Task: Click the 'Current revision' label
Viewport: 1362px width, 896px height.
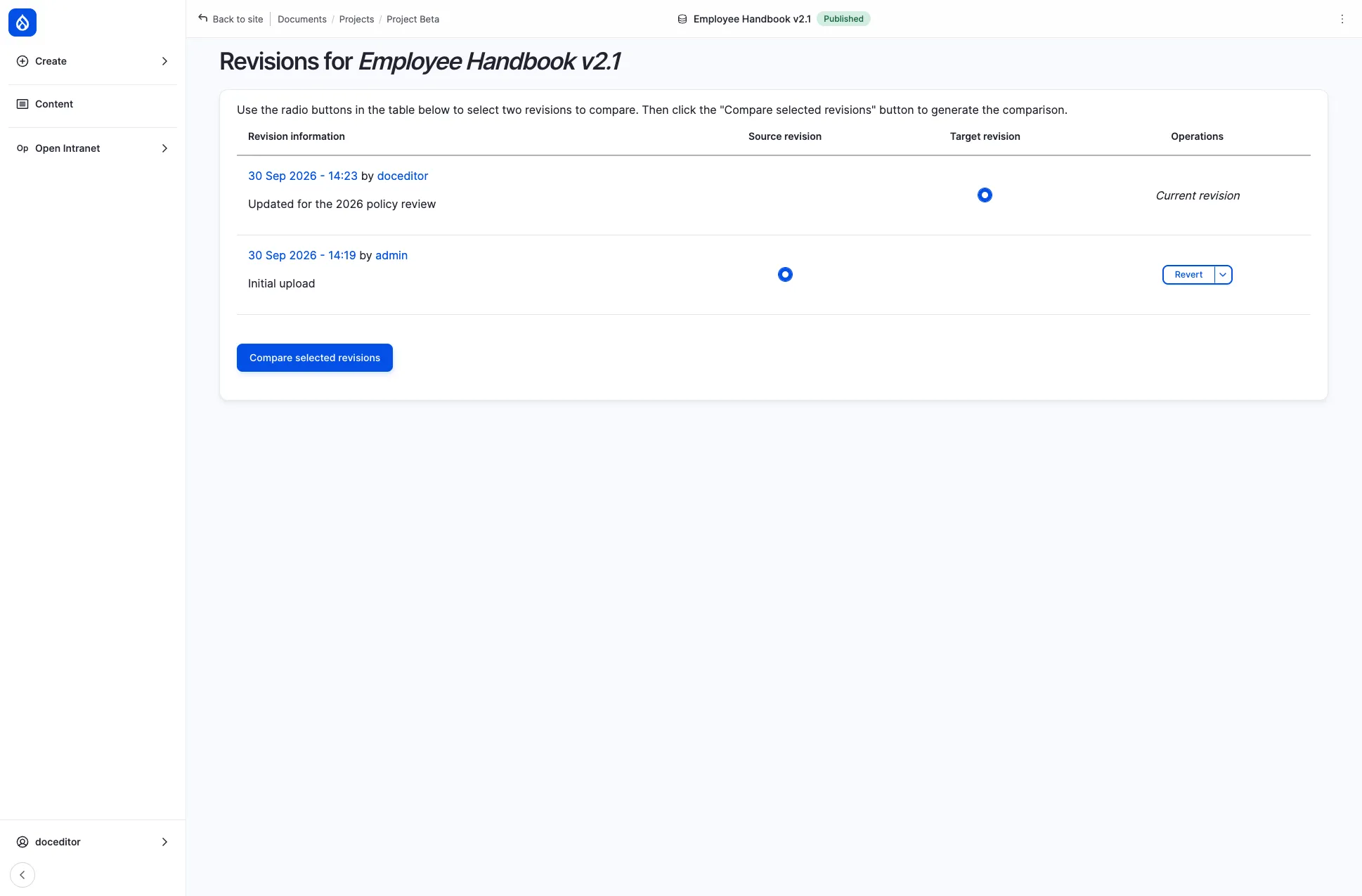Action: [1198, 195]
